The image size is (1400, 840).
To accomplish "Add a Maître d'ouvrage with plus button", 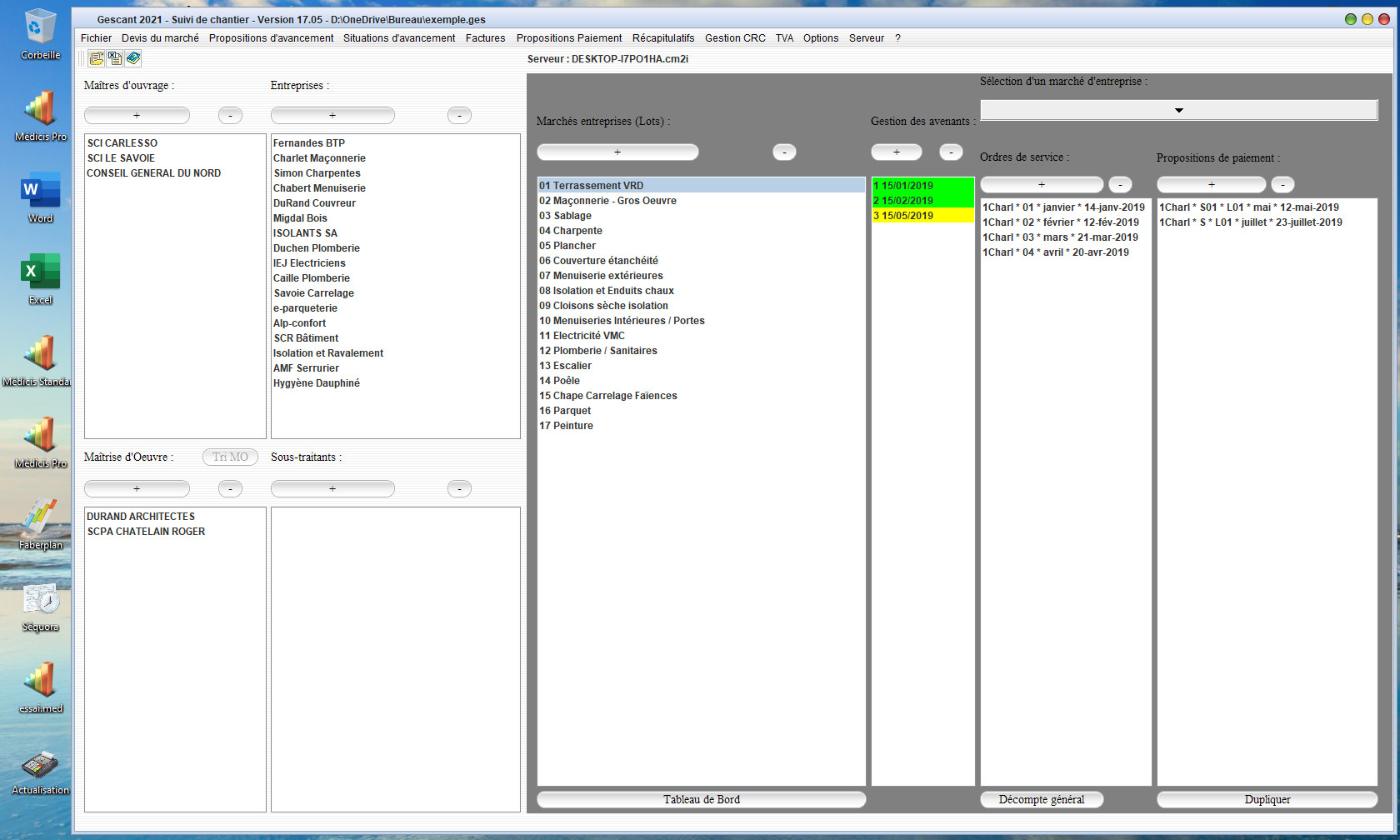I will coord(137,115).
